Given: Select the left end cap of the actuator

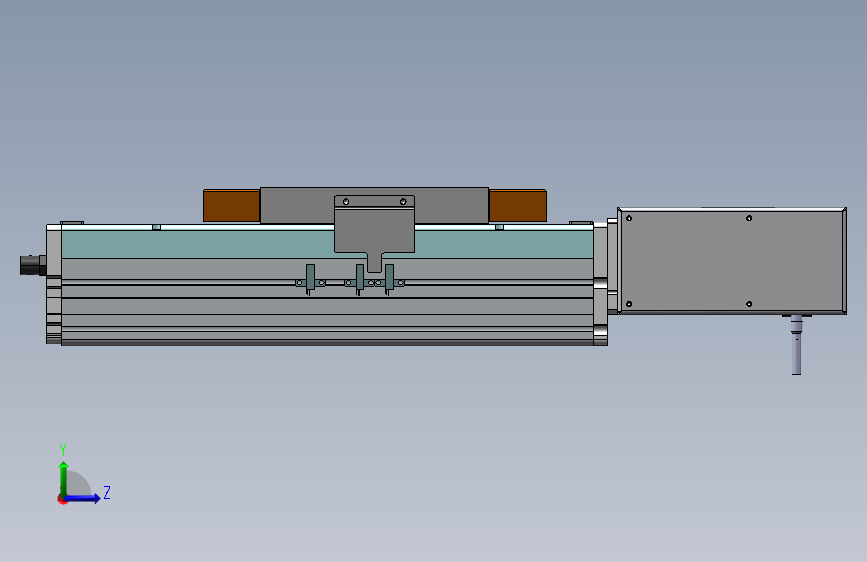Looking at the screenshot, I should tap(54, 284).
